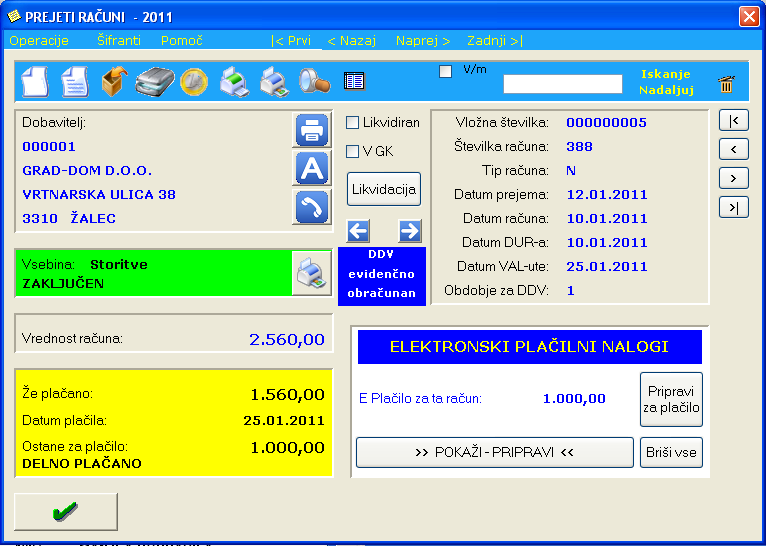Click the blue printer icon beside Dobavitelj
Screen dimensions: 766x546
(311, 130)
